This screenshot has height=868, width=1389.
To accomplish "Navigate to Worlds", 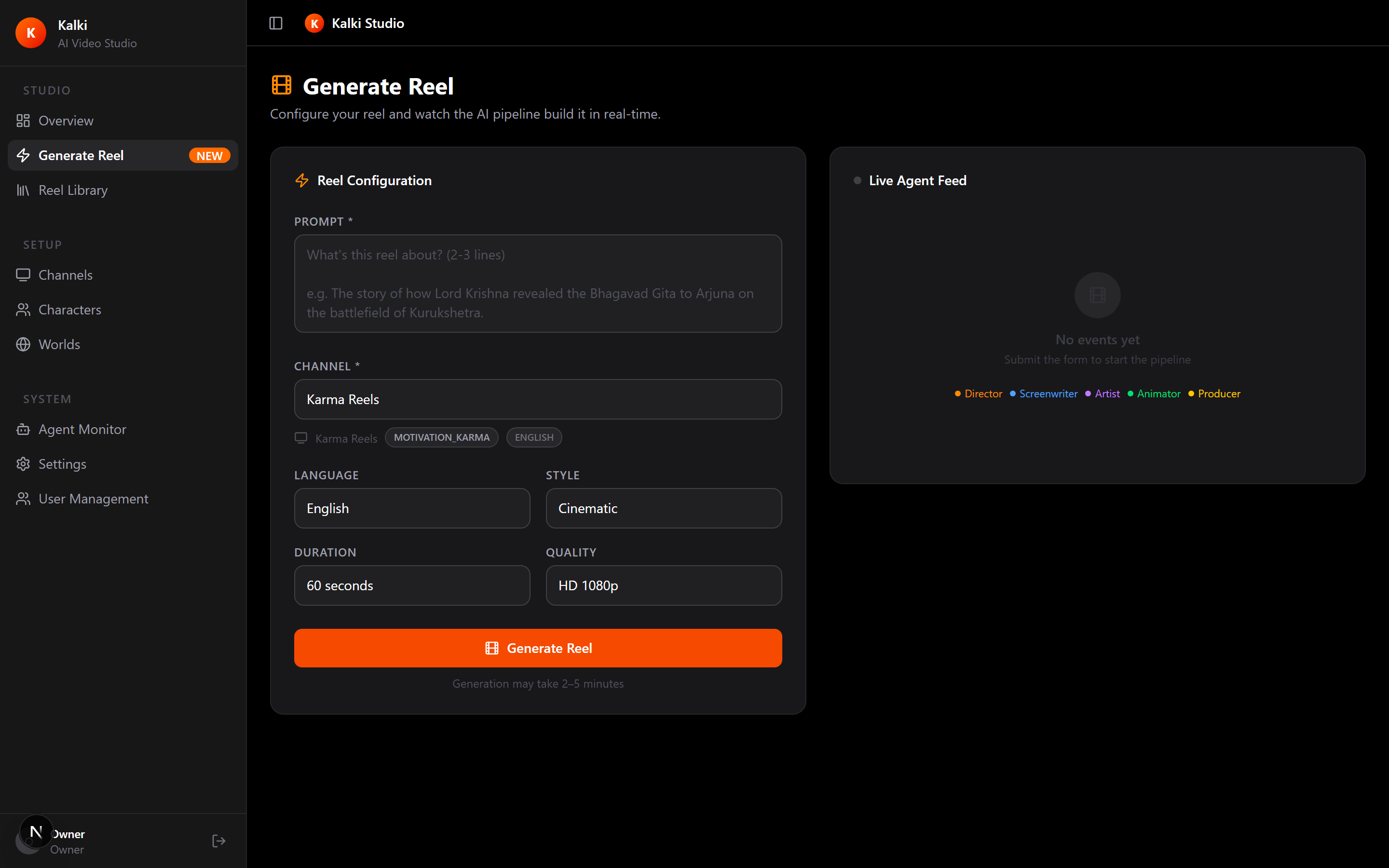I will [x=123, y=344].
